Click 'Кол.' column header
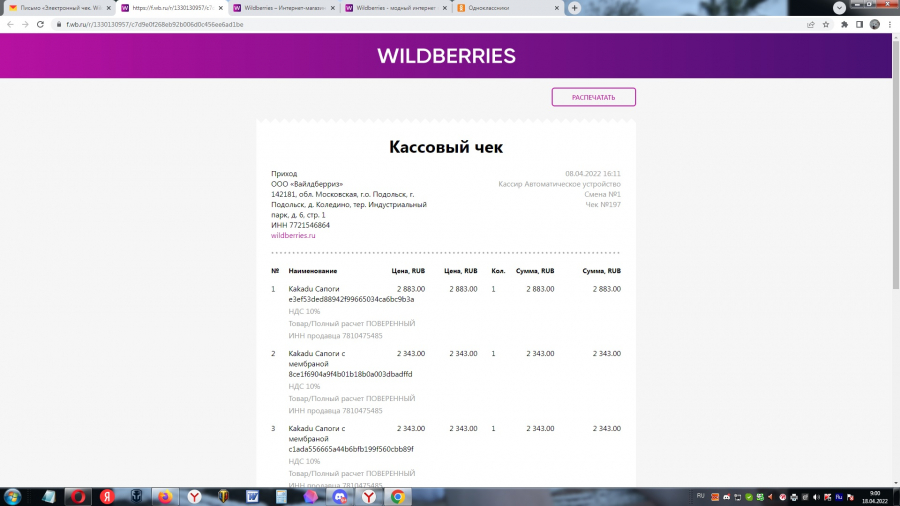 (498, 271)
